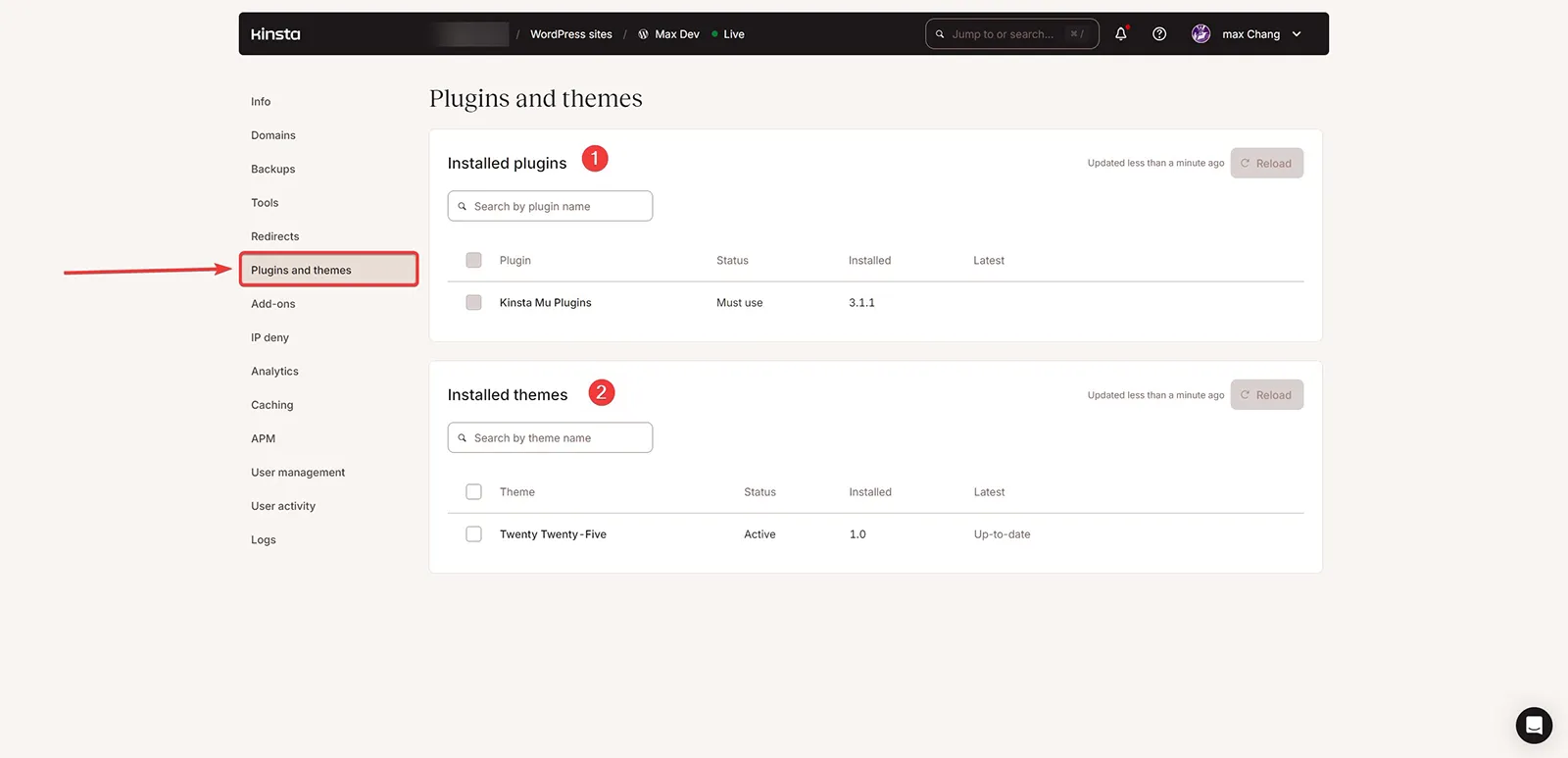1568x758 pixels.
Task: Open the Add-ons sidebar item
Action: coord(273,304)
